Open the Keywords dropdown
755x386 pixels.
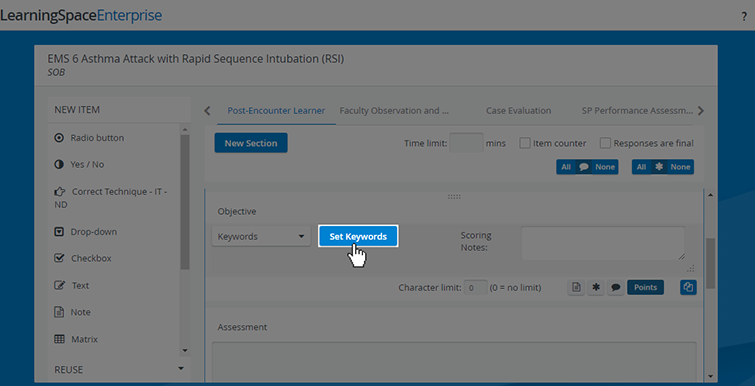click(x=261, y=237)
